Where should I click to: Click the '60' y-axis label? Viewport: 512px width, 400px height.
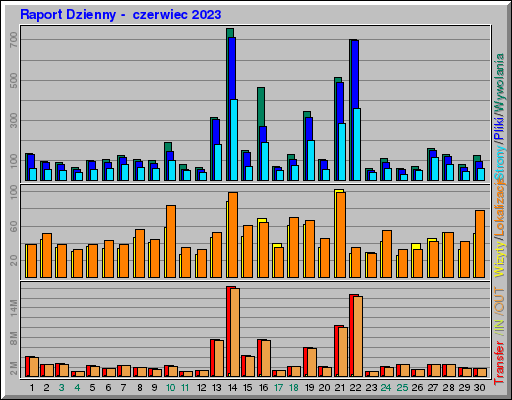pyautogui.click(x=14, y=227)
